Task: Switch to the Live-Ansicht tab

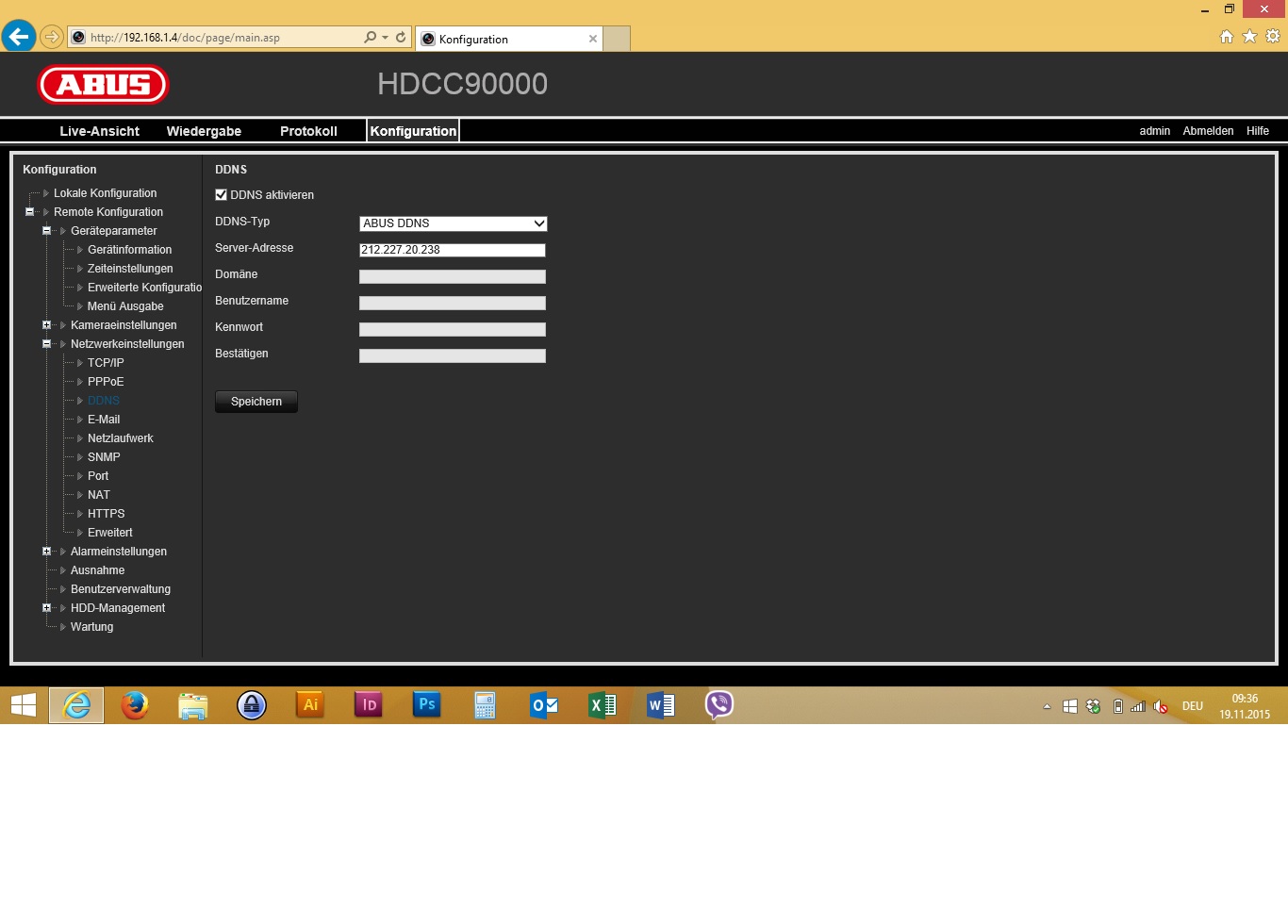Action: click(x=99, y=131)
